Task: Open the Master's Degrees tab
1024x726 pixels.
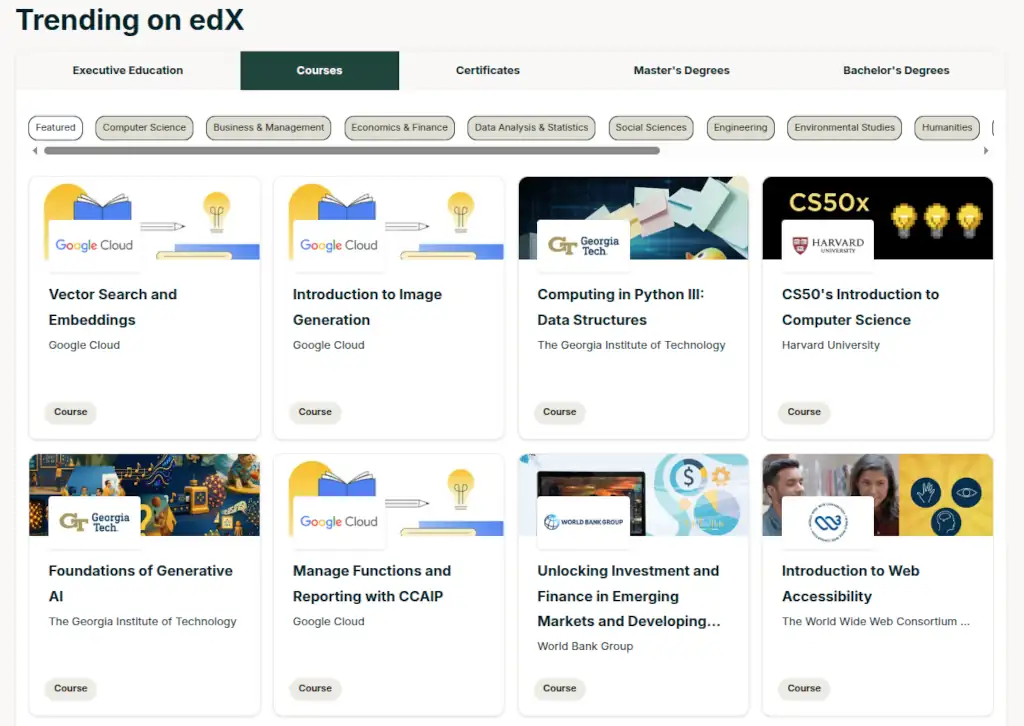Action: 681,70
